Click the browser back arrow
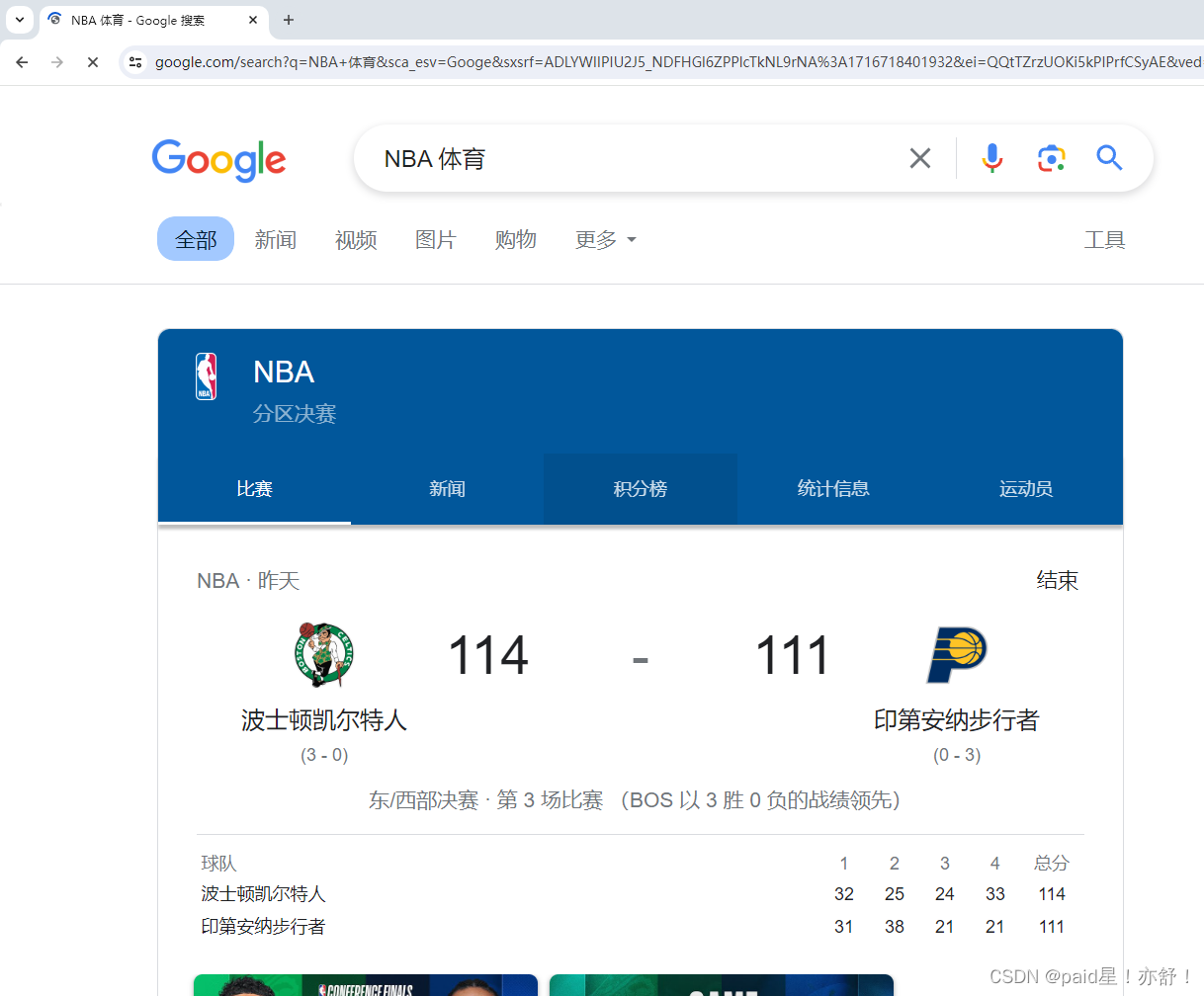The image size is (1204, 996). click(22, 62)
